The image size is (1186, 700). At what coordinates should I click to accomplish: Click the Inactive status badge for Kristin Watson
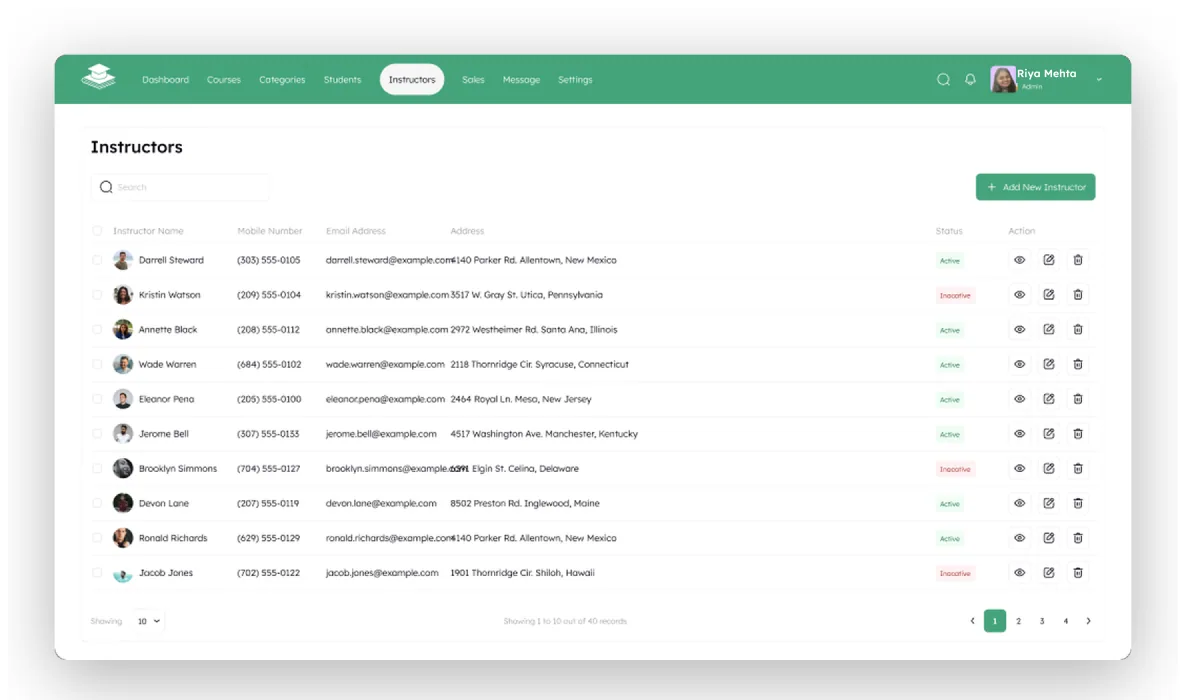click(955, 295)
